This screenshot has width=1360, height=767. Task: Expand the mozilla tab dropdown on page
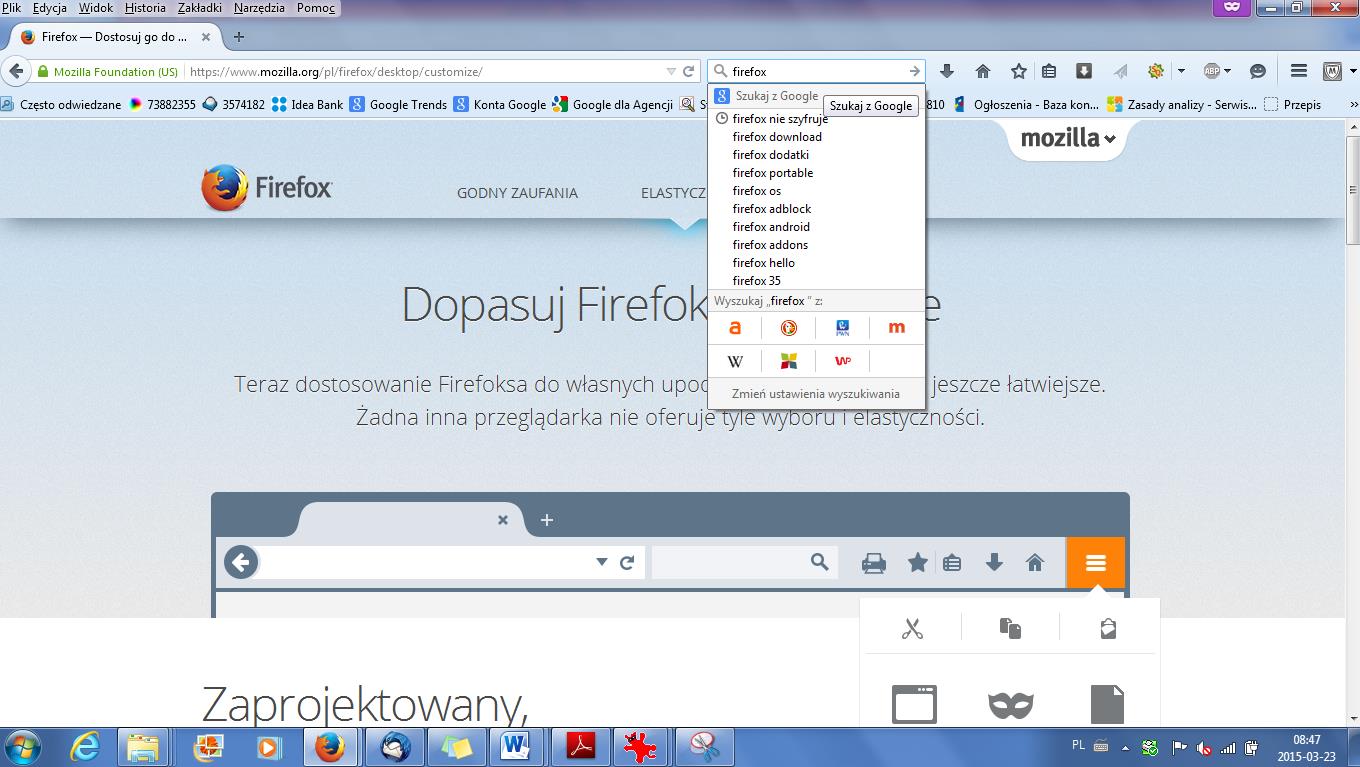click(1067, 139)
